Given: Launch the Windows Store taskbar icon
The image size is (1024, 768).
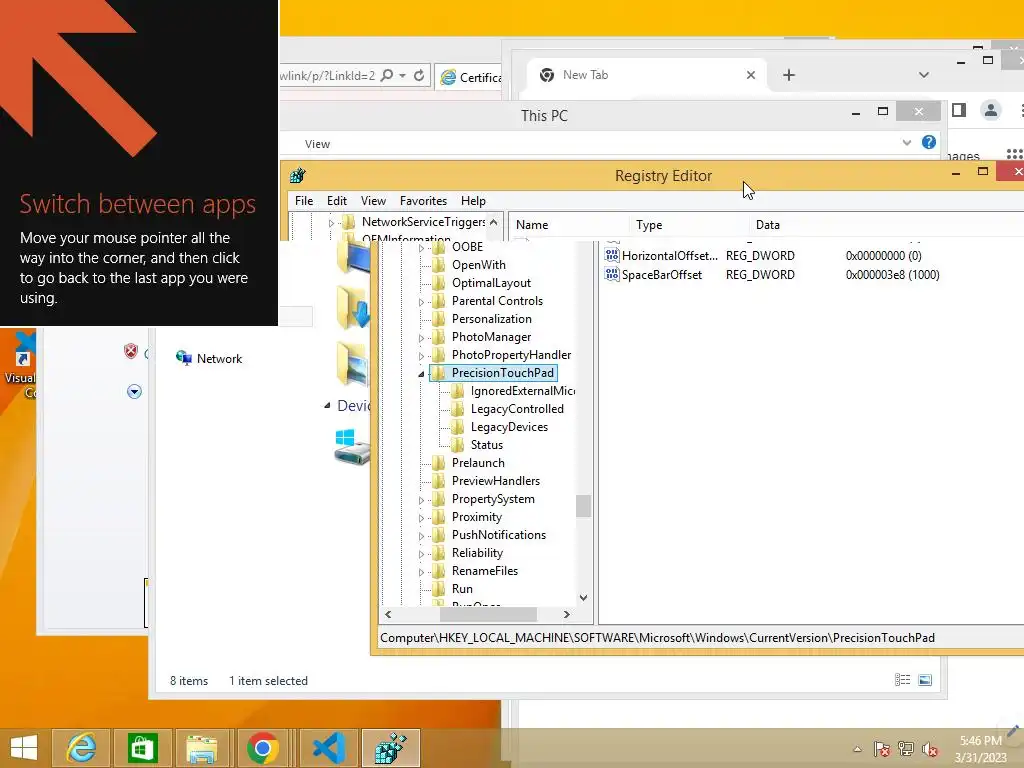Looking at the screenshot, I should tap(142, 748).
